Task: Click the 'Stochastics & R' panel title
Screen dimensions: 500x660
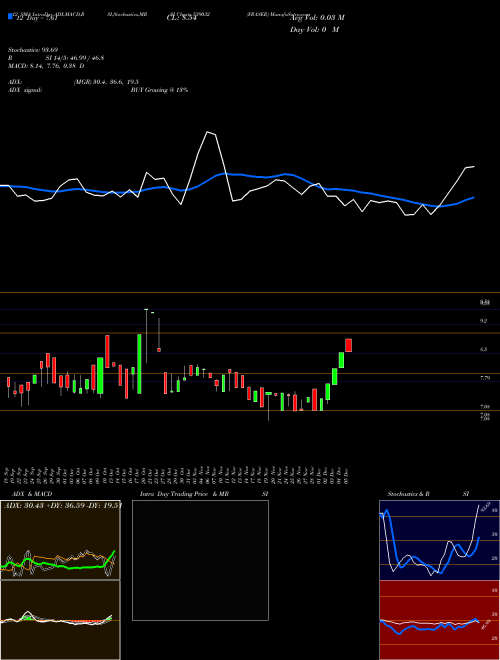Action: (x=408, y=494)
